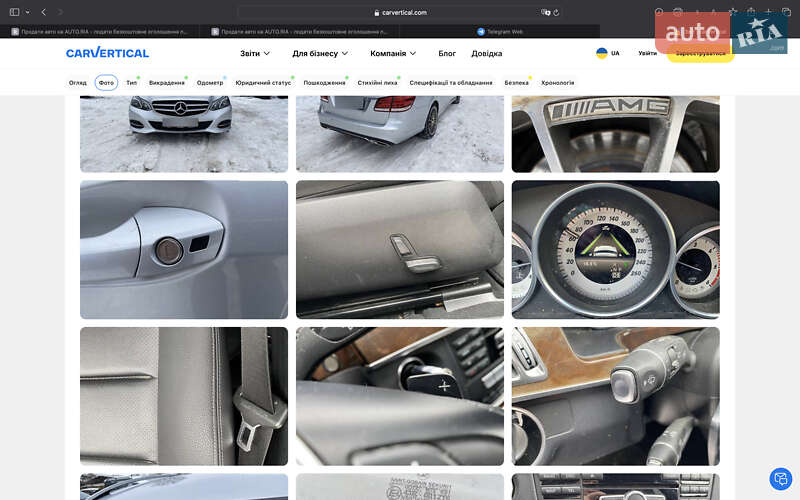Open the door handle photo
Viewport: 800px width, 500px height.
184,249
